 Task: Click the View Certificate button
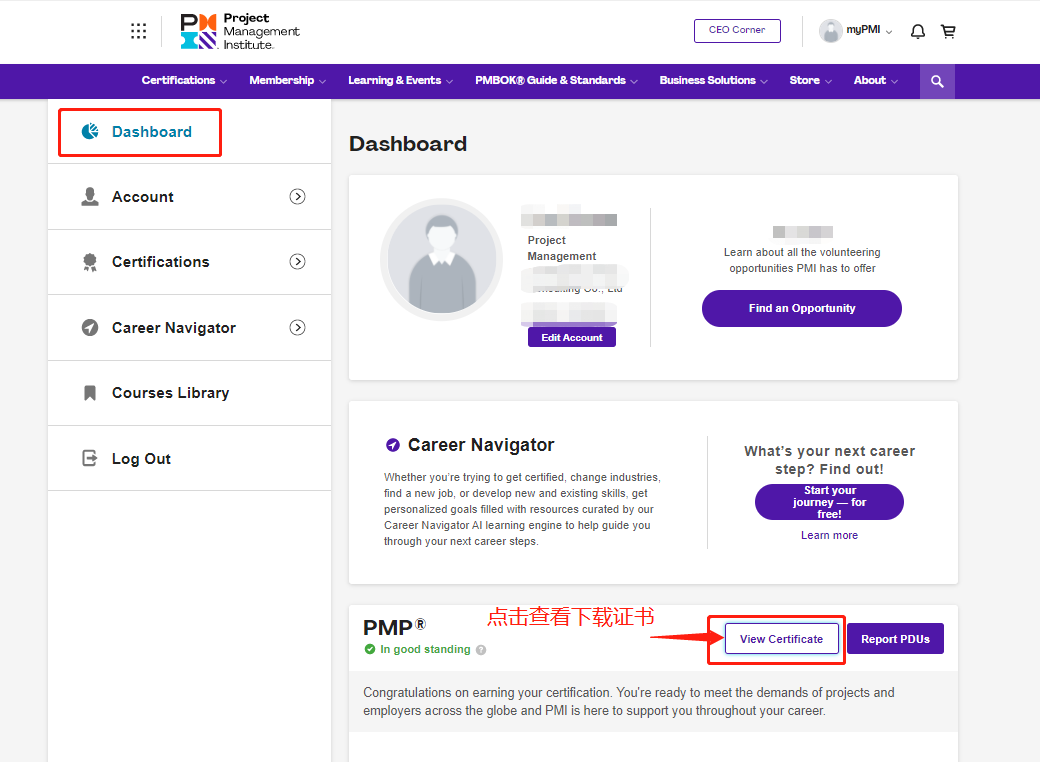pyautogui.click(x=781, y=639)
